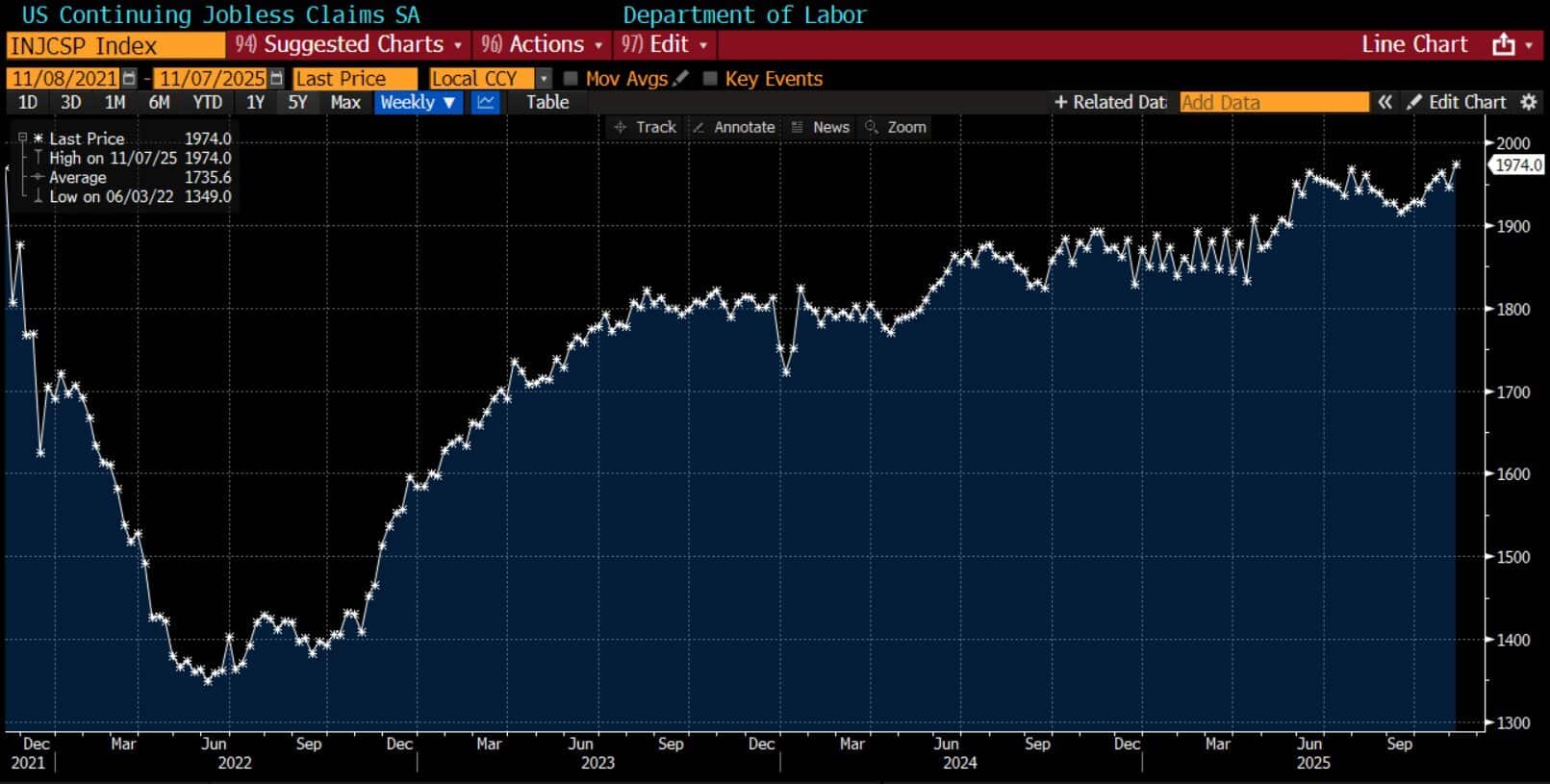1550x784 pixels.
Task: Click the Edit Chart button
Action: pyautogui.click(x=1456, y=102)
